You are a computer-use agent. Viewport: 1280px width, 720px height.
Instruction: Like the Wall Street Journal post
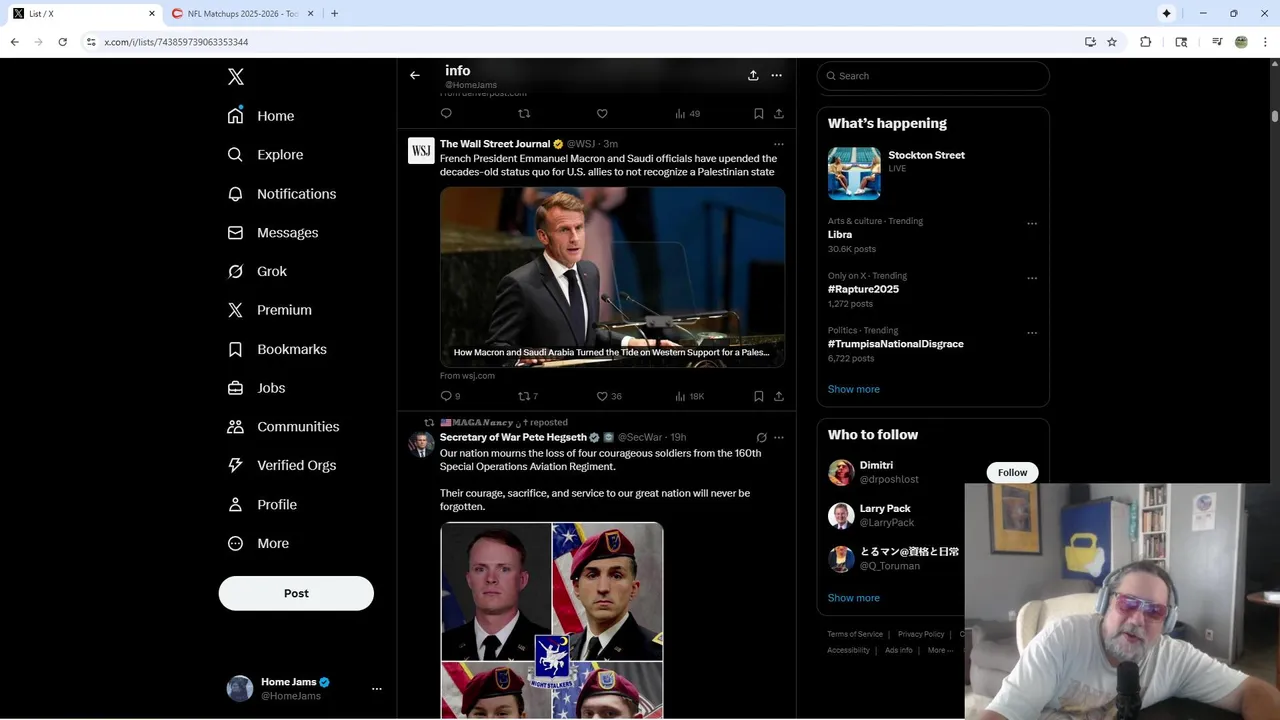point(602,396)
